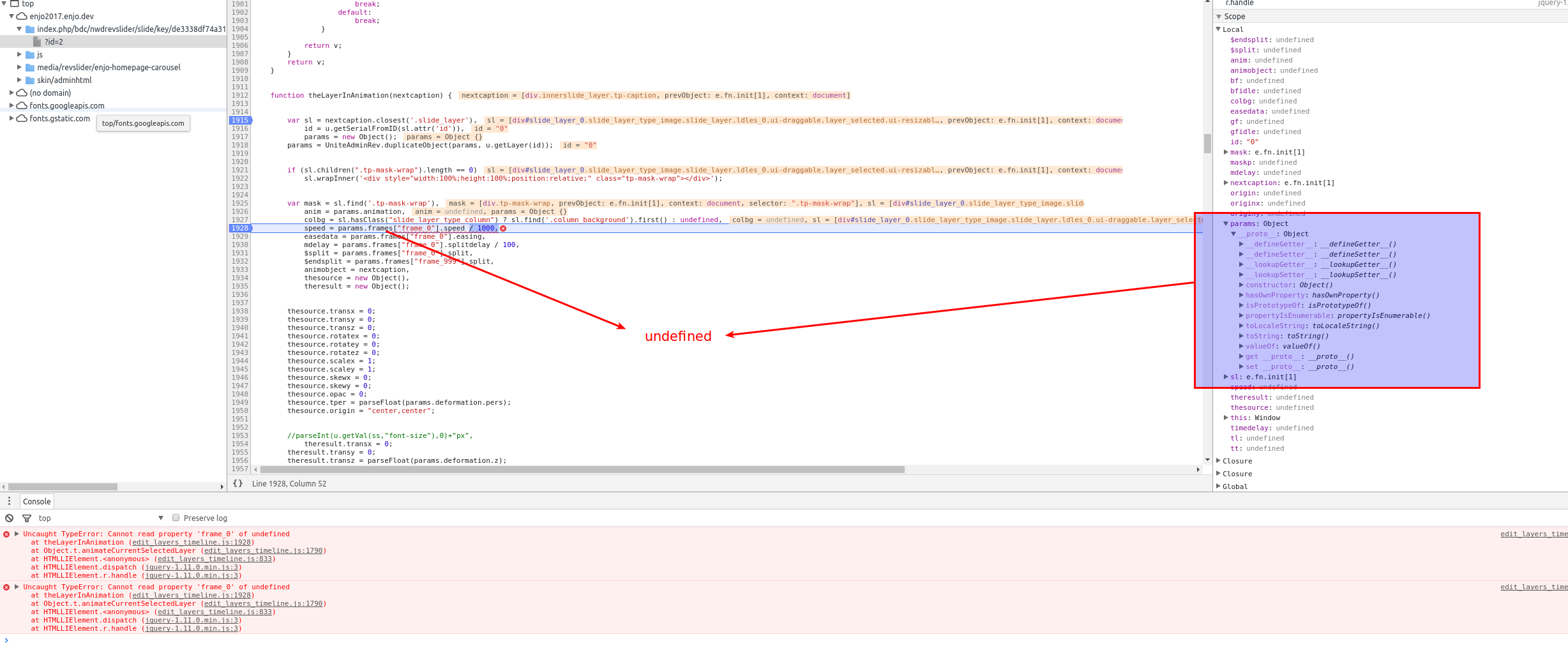1568x671 pixels.
Task: Click the second error's source link on the right
Action: point(1534,587)
